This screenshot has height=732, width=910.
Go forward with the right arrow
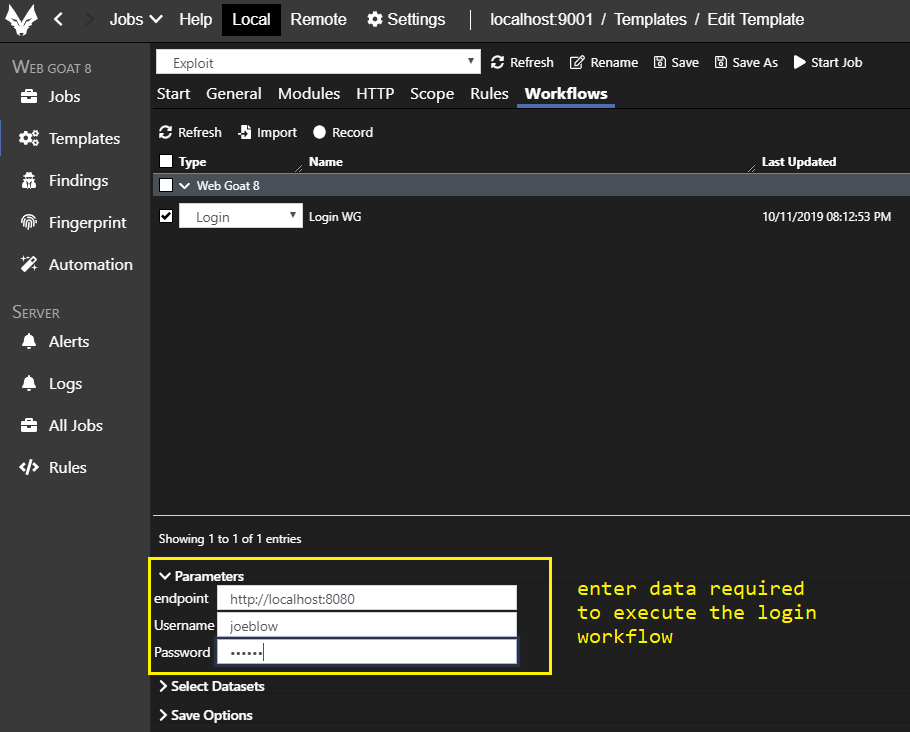(89, 19)
